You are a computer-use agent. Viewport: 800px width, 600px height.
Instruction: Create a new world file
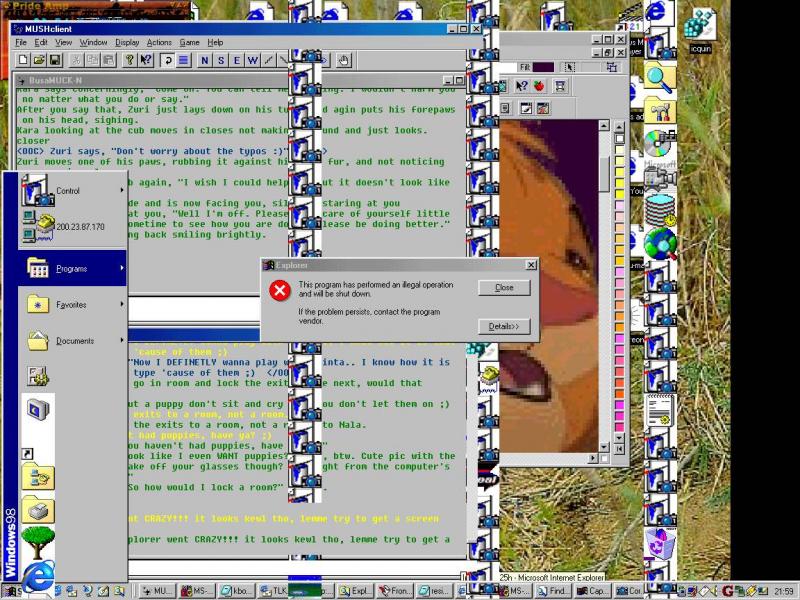[x=21, y=59]
